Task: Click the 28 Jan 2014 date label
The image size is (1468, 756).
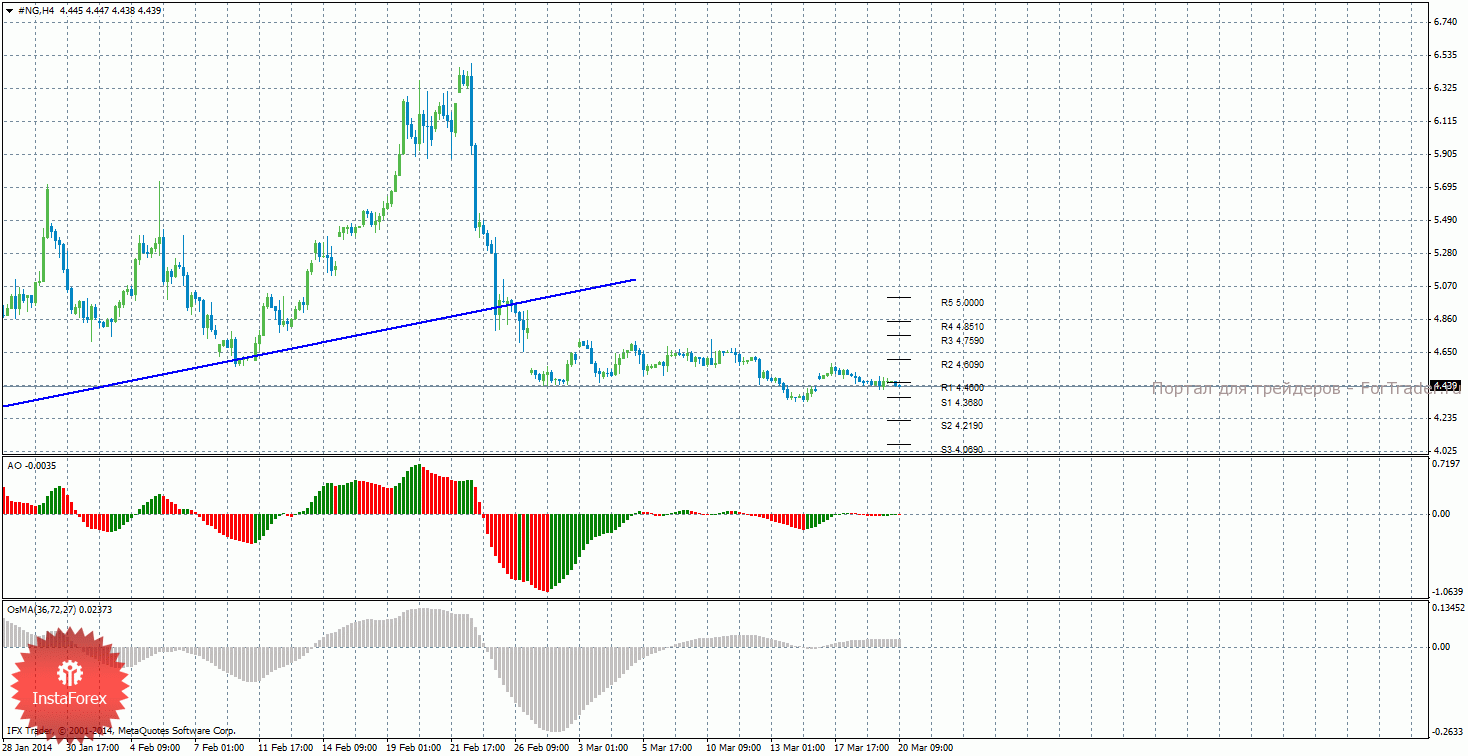Action: tap(30, 747)
